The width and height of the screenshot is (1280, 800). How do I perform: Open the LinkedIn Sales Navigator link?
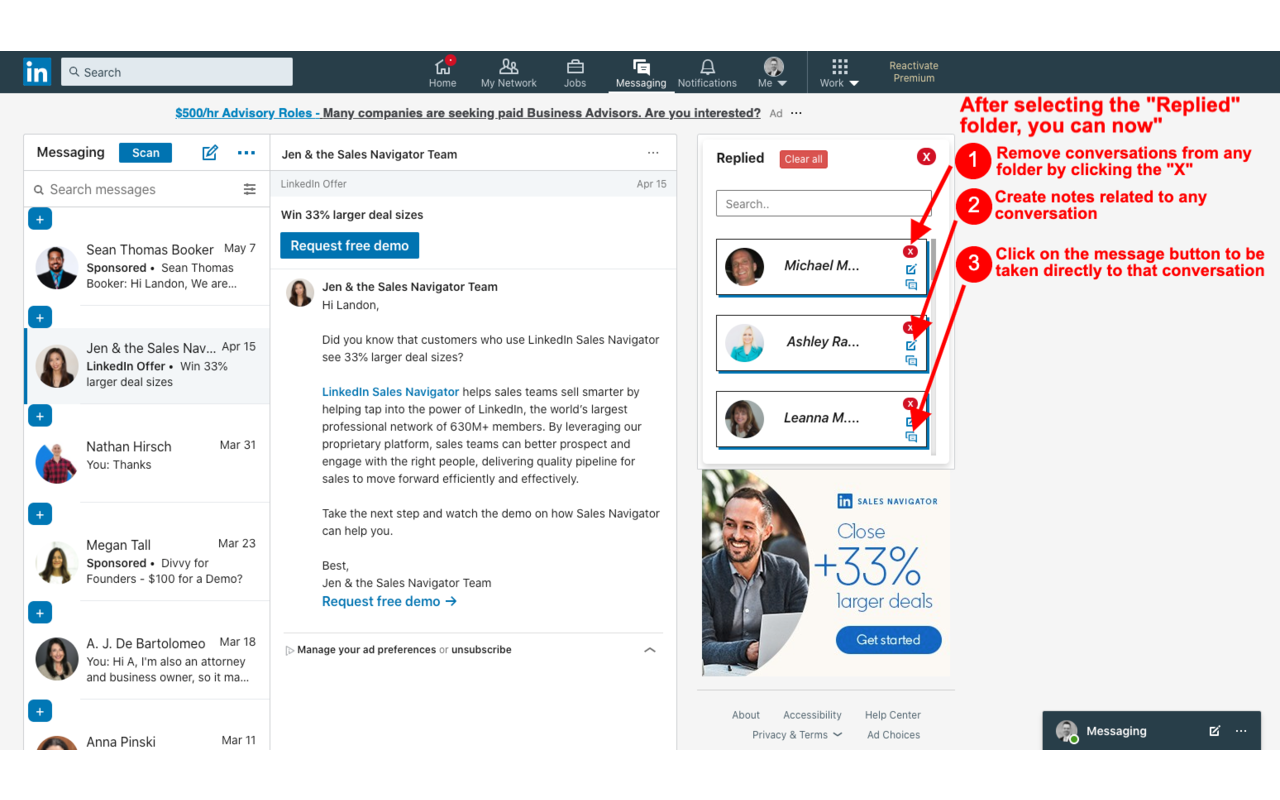click(390, 392)
